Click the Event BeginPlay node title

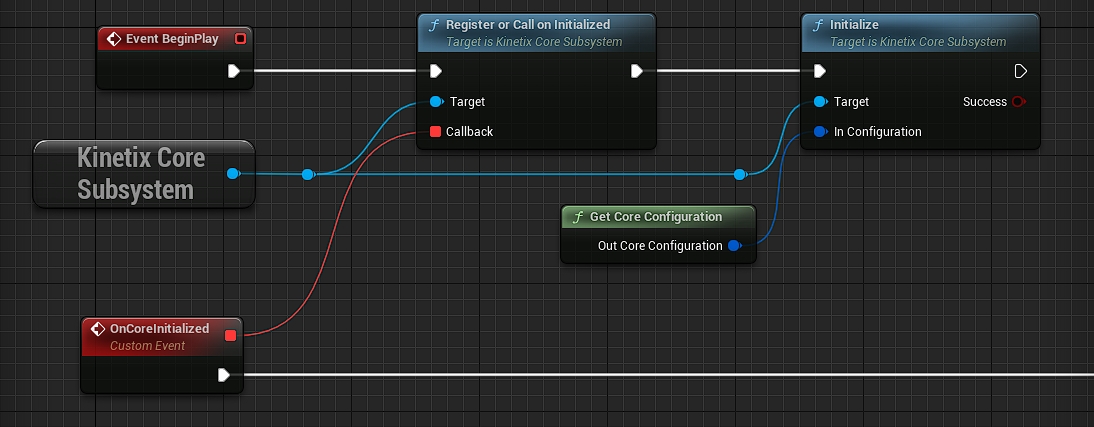tap(171, 39)
